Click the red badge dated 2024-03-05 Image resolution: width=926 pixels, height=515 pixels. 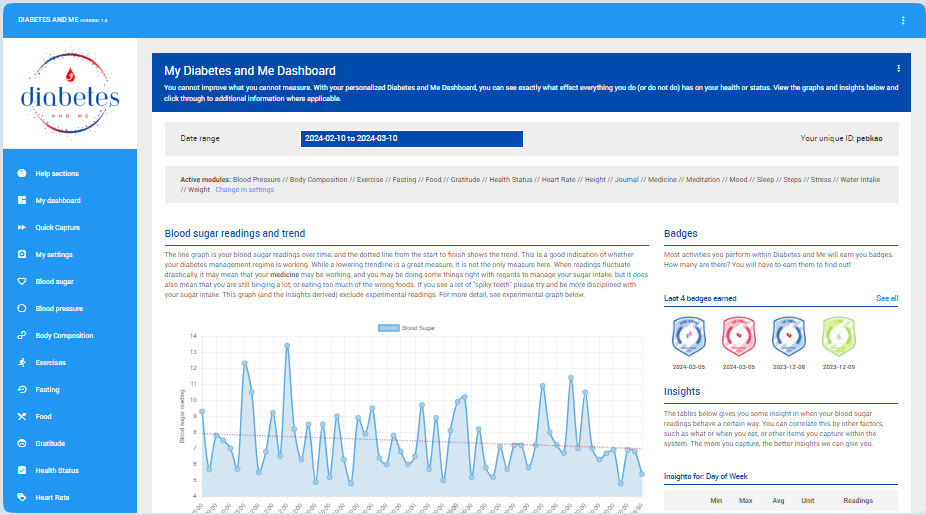coord(739,336)
